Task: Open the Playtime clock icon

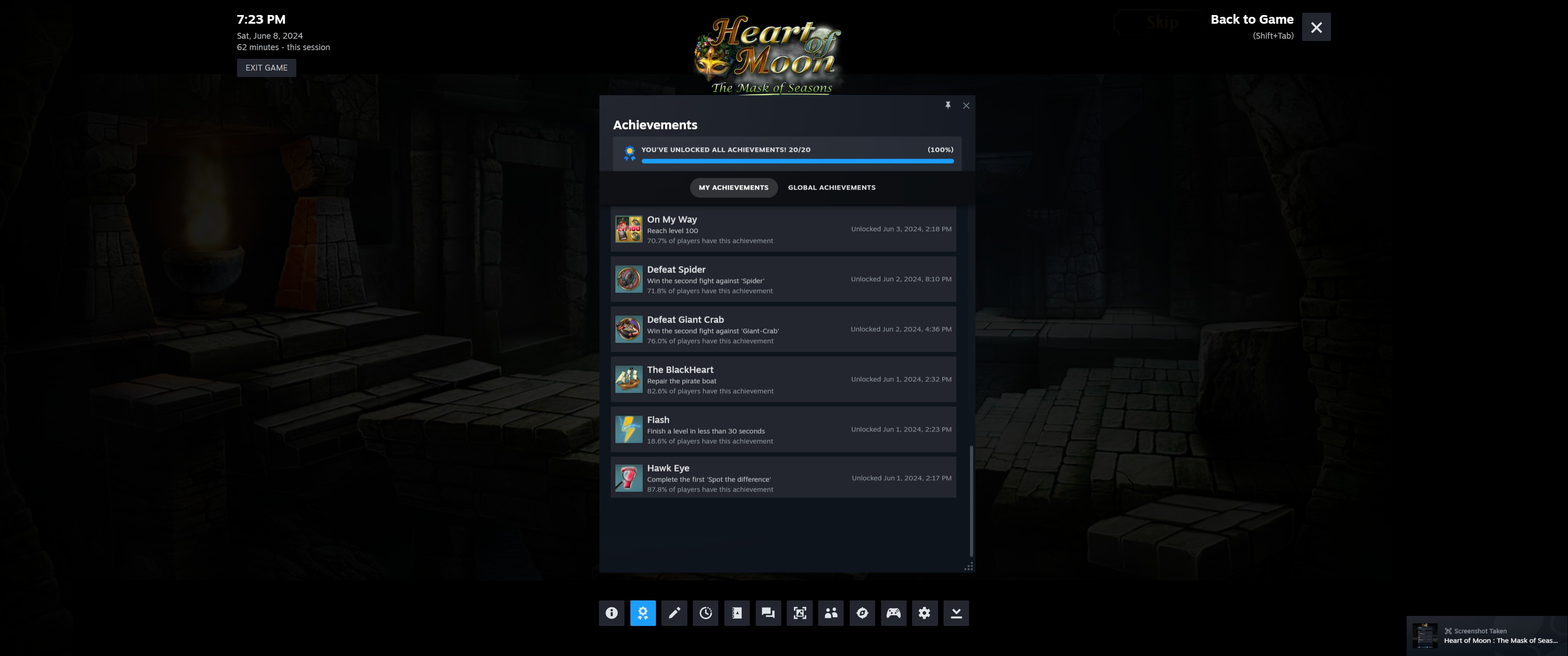Action: click(x=706, y=613)
